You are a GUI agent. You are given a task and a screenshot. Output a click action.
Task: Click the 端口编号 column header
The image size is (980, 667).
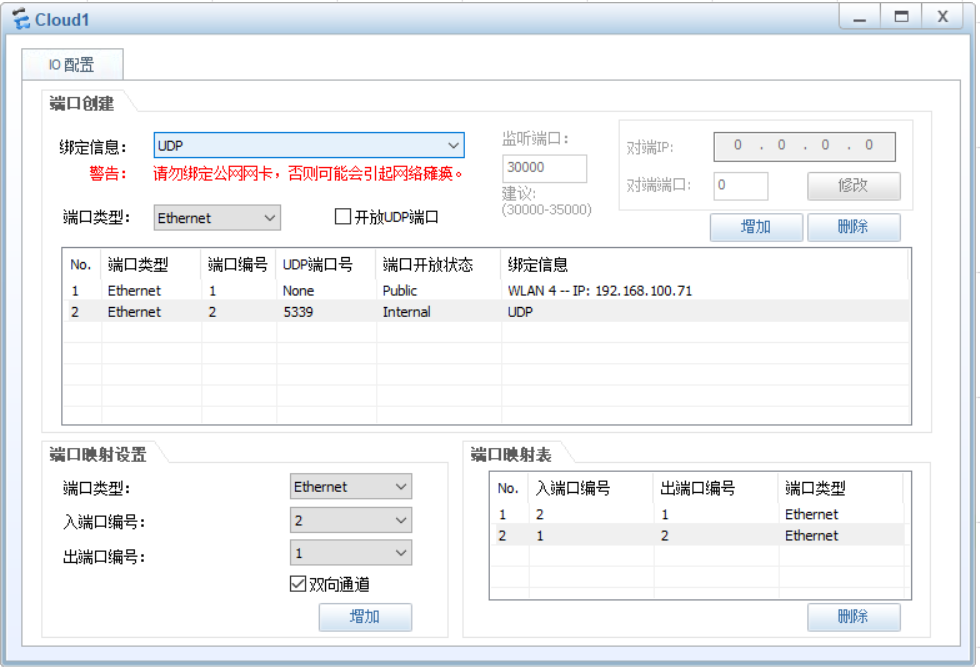point(239,264)
